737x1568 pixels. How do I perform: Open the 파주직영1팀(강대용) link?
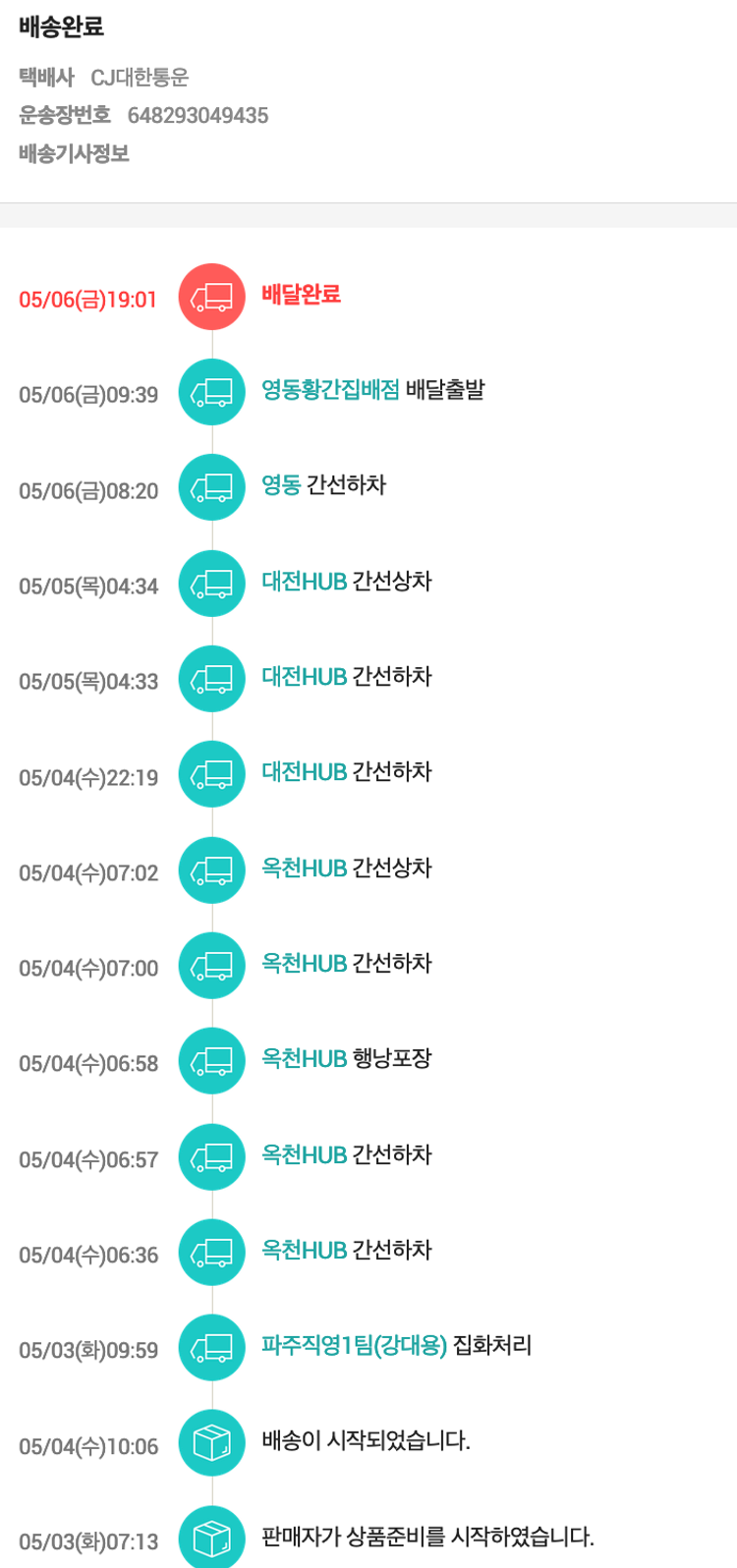point(354,1345)
